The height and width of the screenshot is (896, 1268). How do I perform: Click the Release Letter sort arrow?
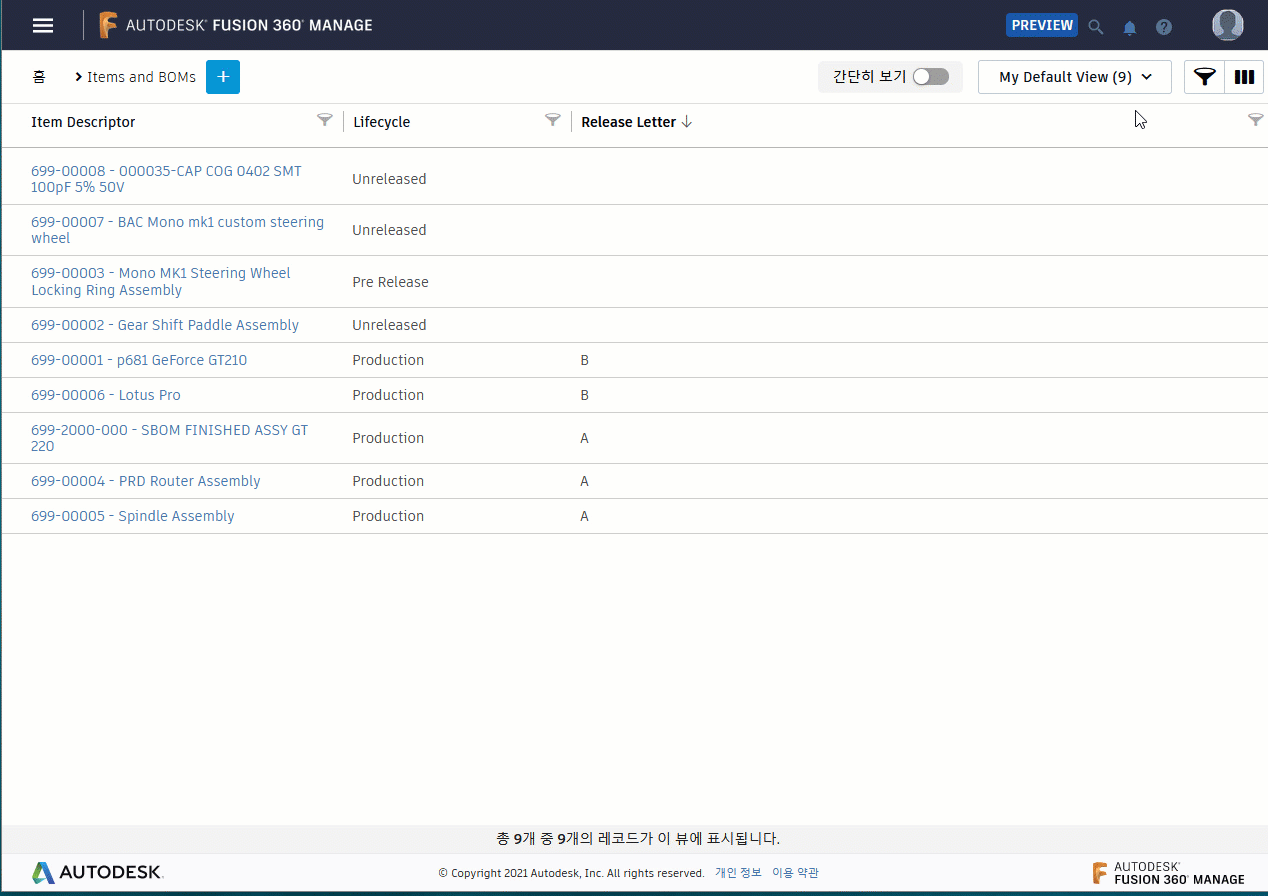(687, 122)
